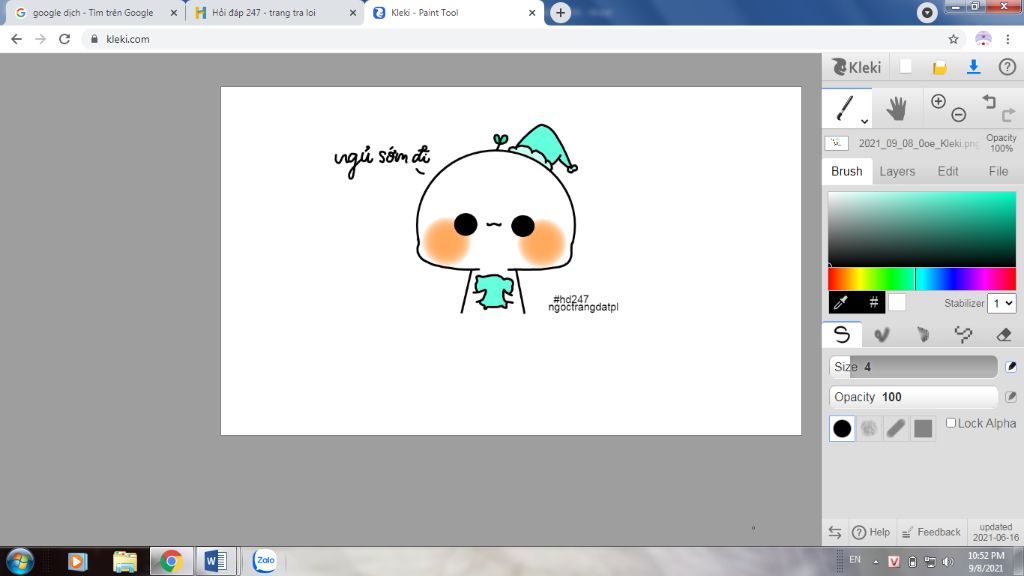Open the brush tool chevron menu

point(864,121)
